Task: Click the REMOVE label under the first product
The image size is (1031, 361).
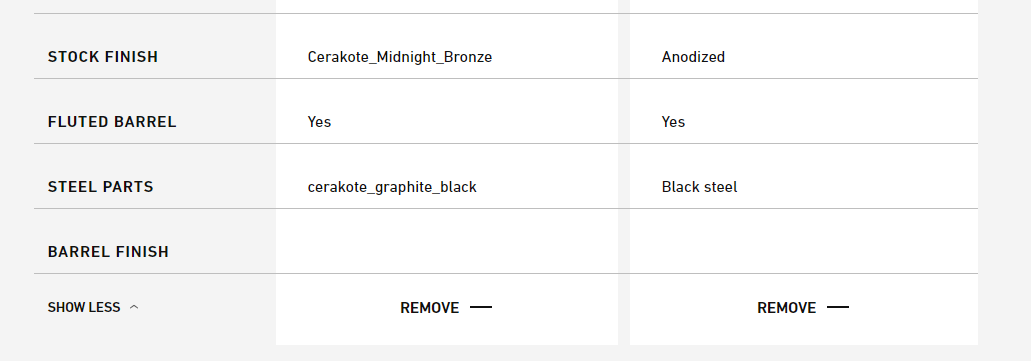Action: (x=429, y=307)
